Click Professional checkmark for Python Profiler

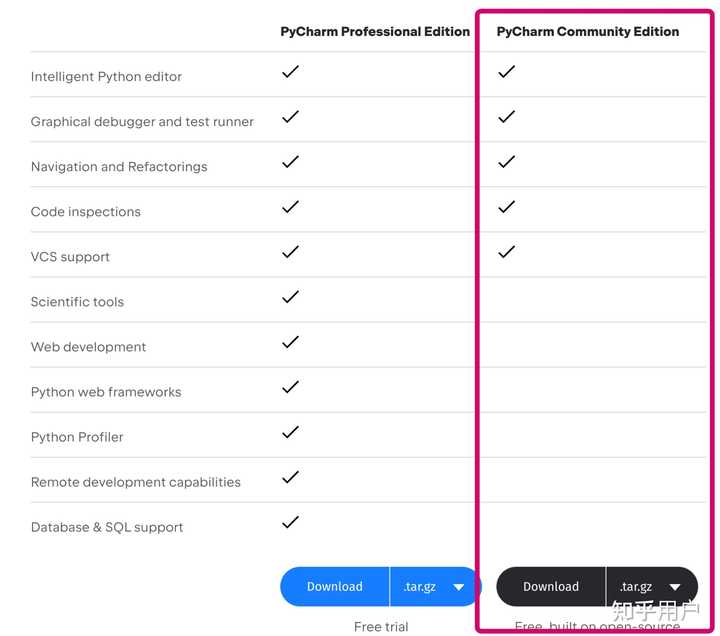290,432
